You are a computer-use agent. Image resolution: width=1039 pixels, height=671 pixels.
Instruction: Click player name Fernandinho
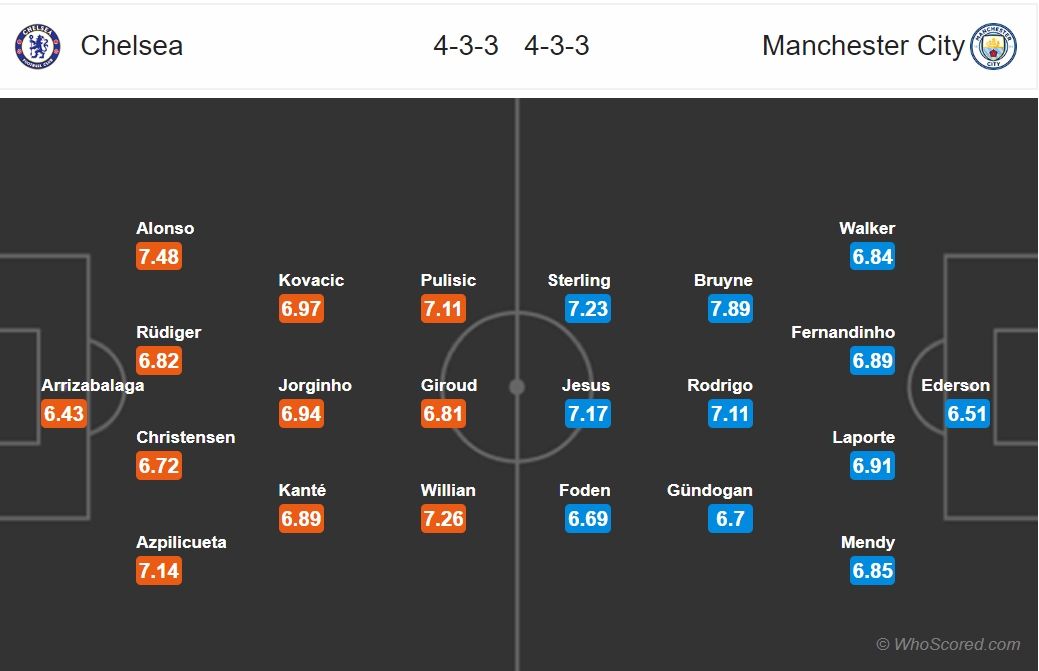(843, 332)
